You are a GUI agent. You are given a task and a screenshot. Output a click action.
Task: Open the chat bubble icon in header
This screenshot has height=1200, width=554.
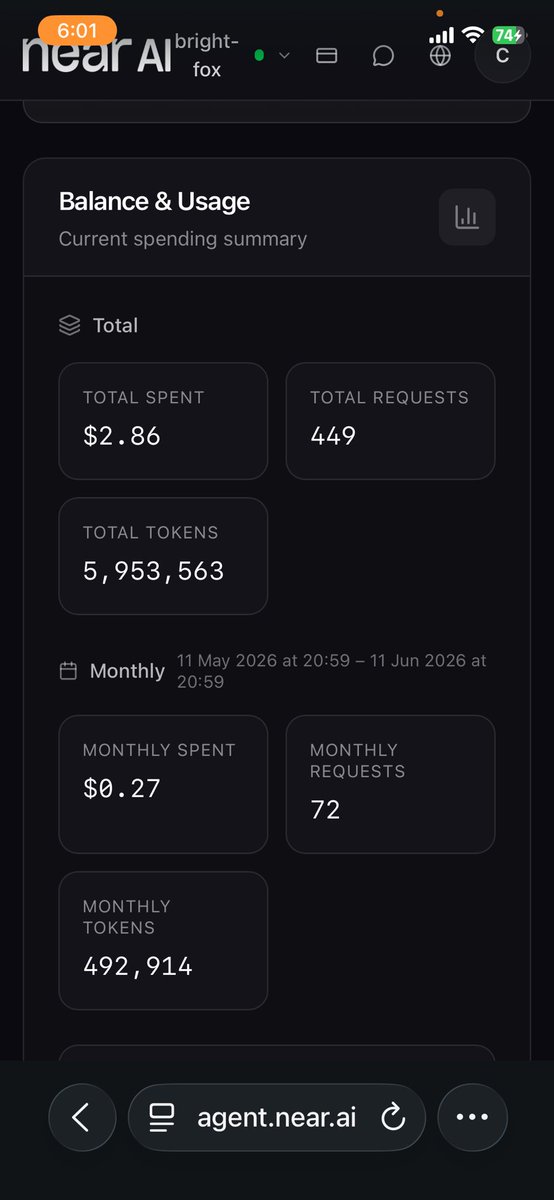click(x=383, y=56)
